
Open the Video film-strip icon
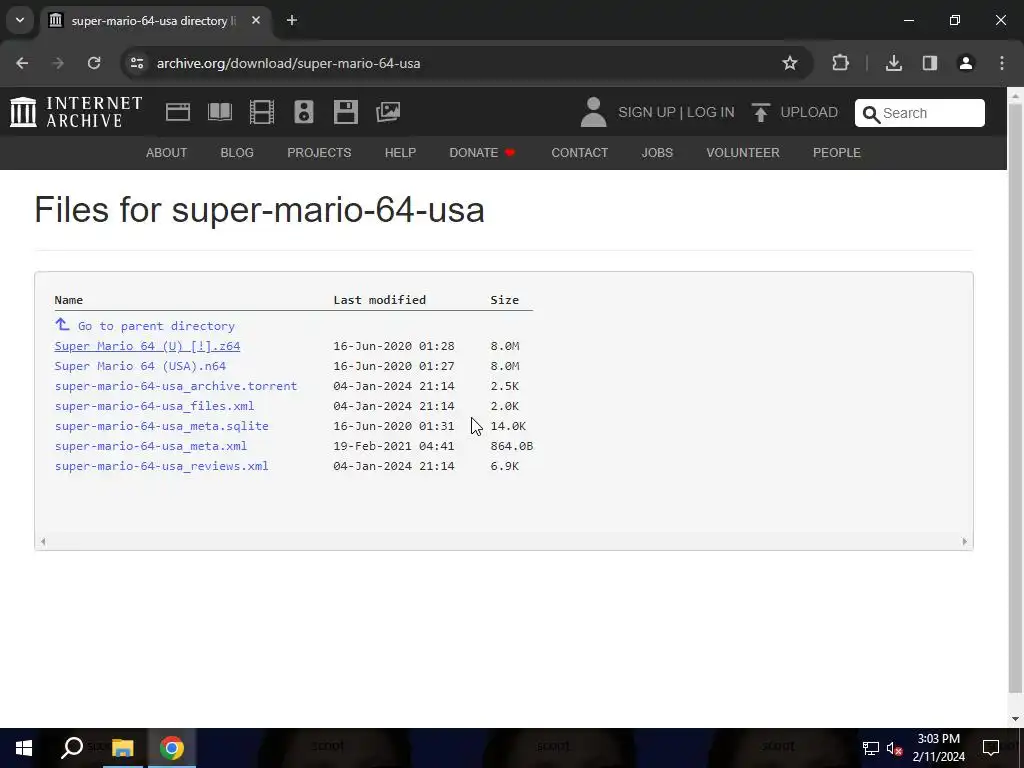coord(261,112)
